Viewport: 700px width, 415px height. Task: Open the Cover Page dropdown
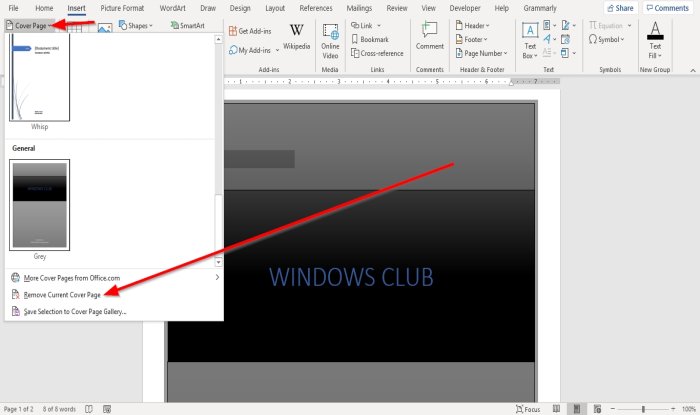tap(29, 25)
